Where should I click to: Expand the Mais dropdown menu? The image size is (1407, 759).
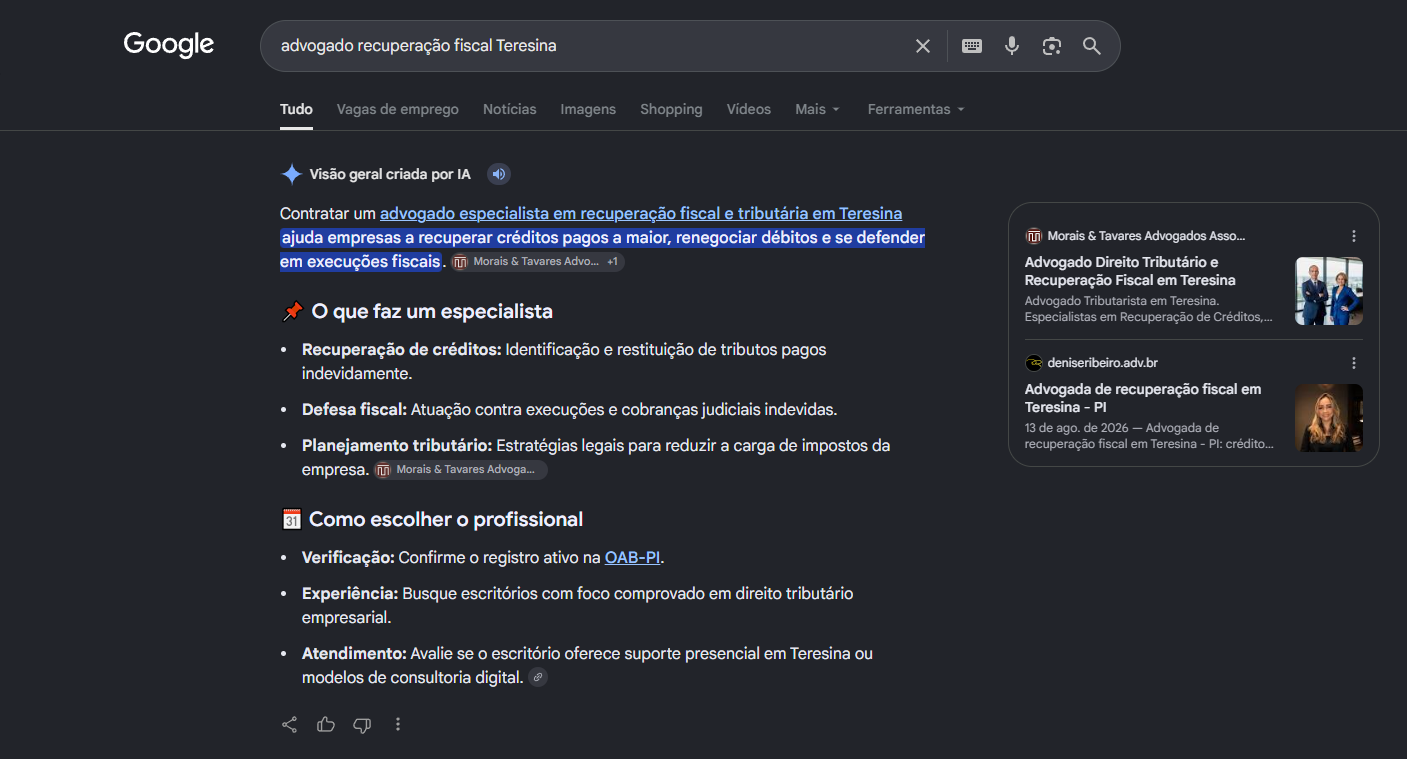point(818,109)
